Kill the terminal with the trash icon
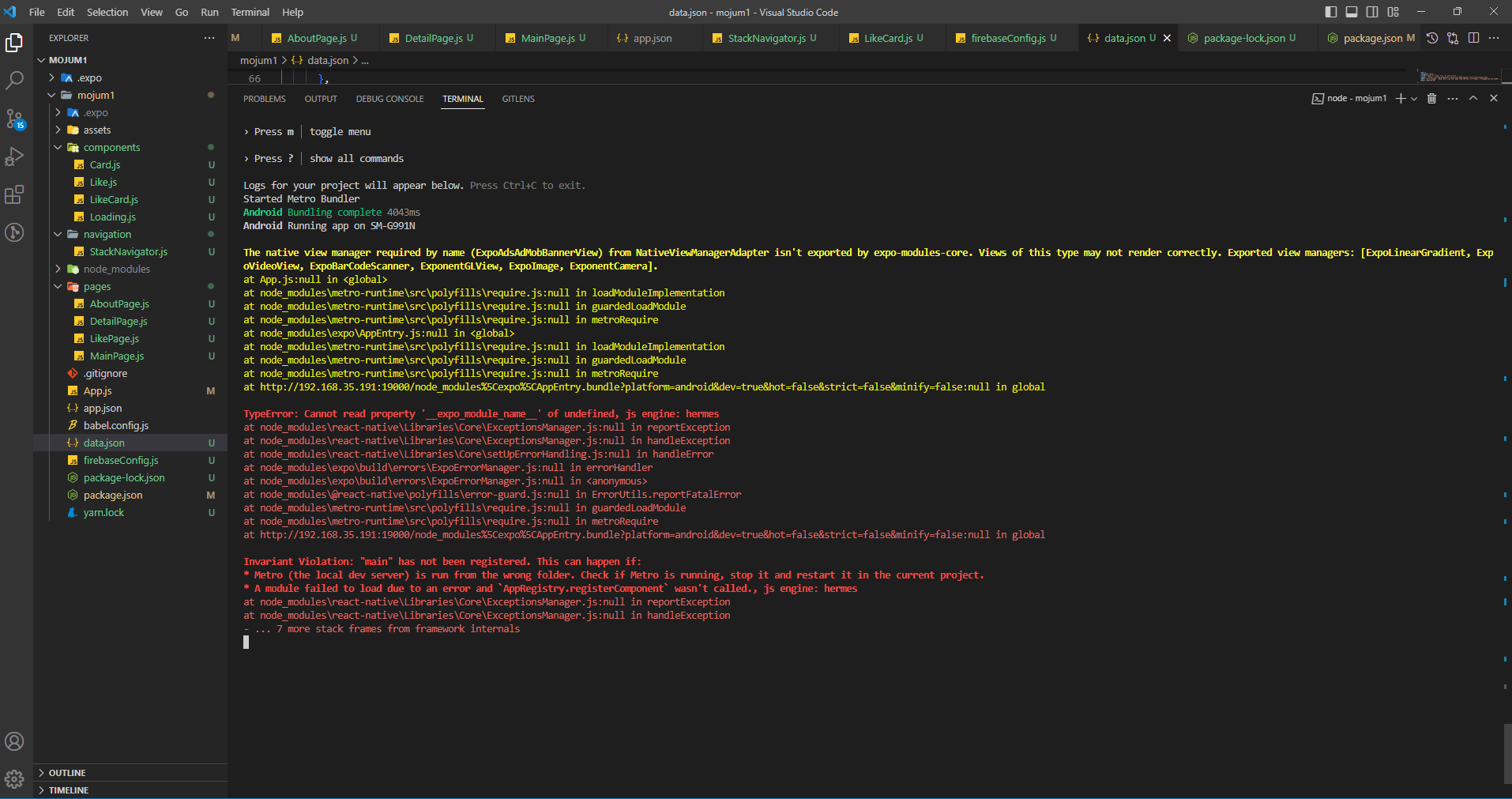 point(1431,98)
